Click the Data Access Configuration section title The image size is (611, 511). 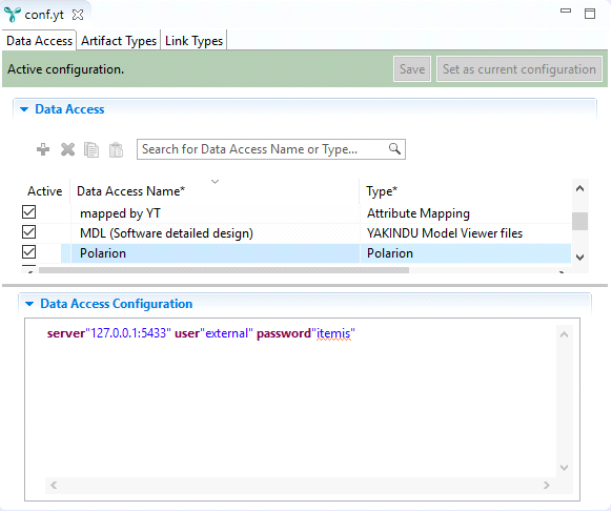[117, 304]
